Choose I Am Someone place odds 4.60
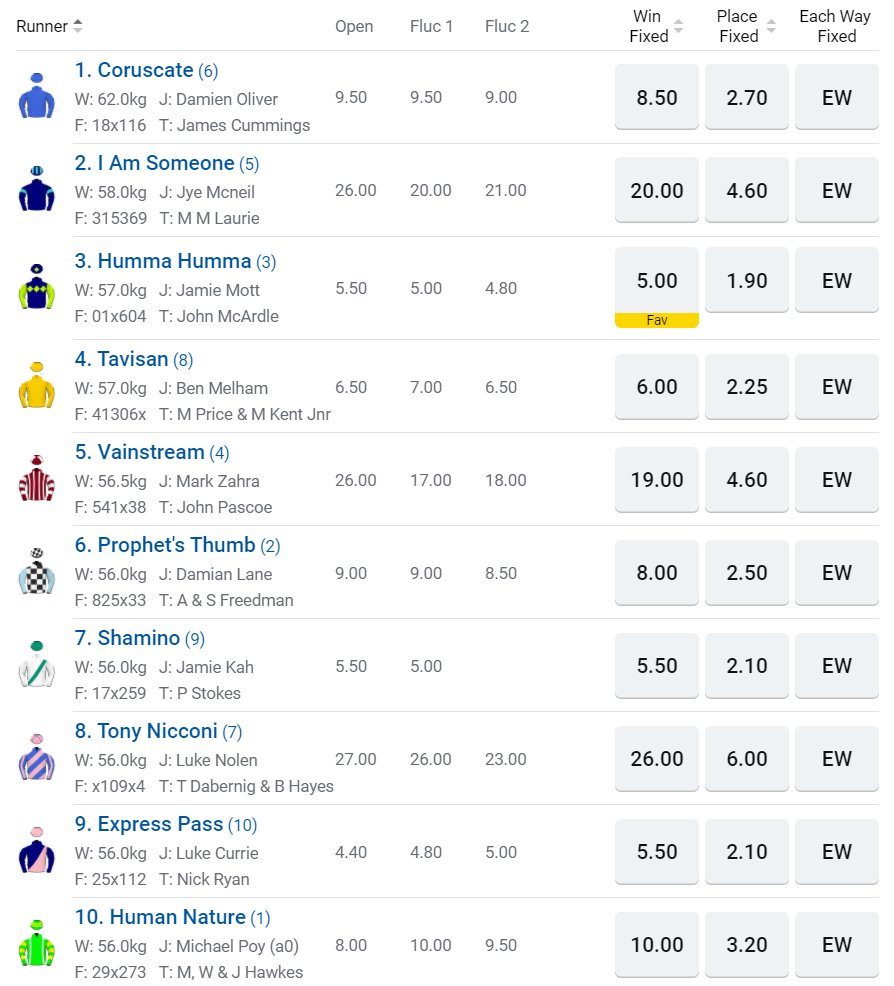The width and height of the screenshot is (894, 986). [x=747, y=190]
